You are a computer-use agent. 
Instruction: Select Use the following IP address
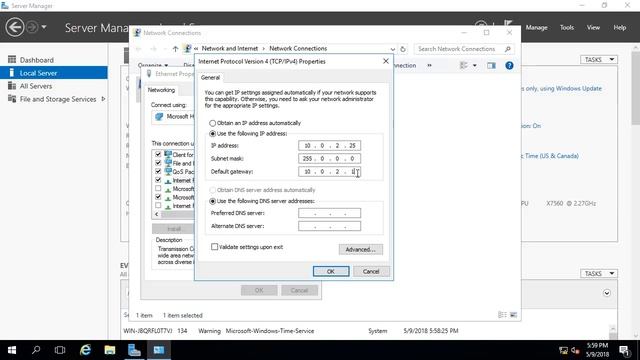[212, 134]
